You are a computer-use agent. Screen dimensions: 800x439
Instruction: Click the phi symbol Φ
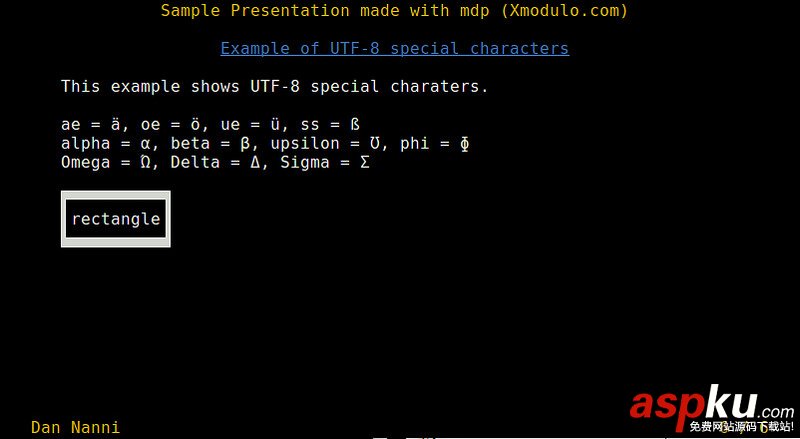tap(464, 144)
